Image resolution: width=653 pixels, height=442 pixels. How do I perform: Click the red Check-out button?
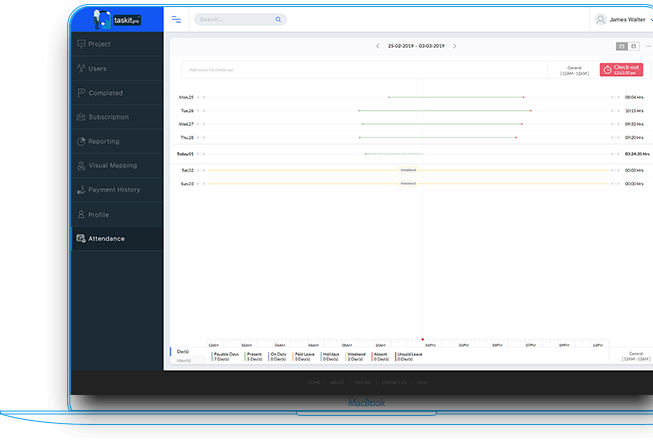click(x=621, y=70)
